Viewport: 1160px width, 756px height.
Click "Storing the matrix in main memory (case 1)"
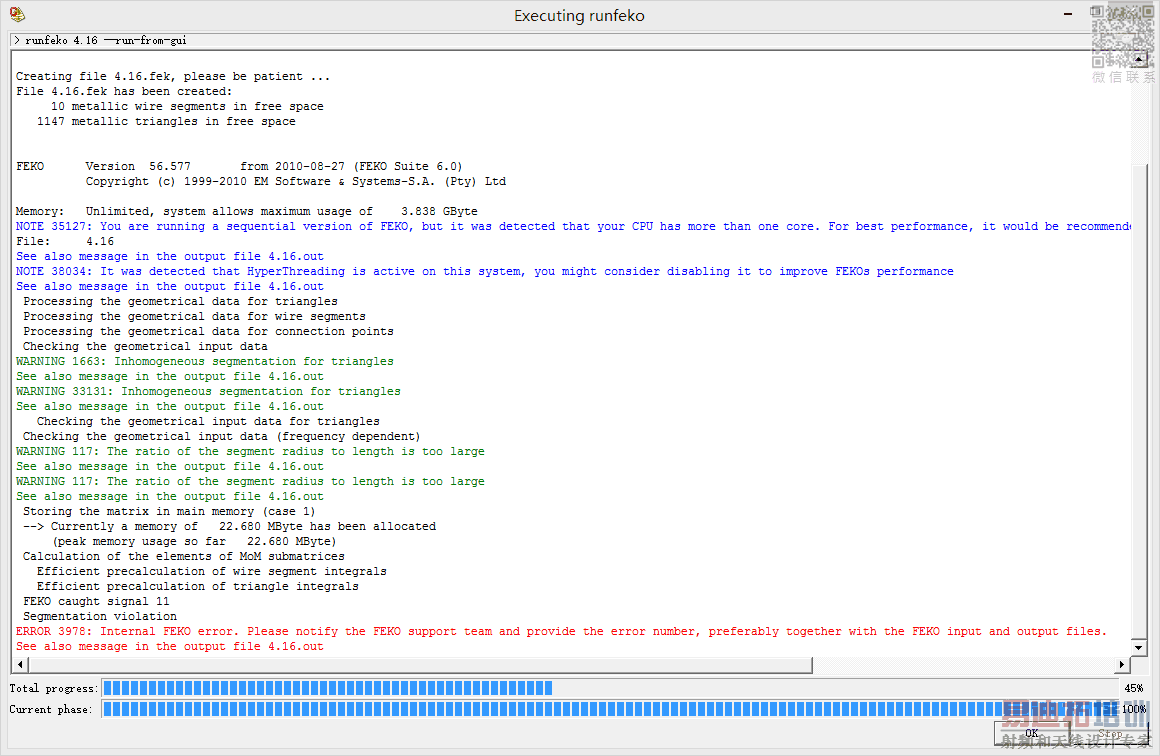[x=169, y=511]
